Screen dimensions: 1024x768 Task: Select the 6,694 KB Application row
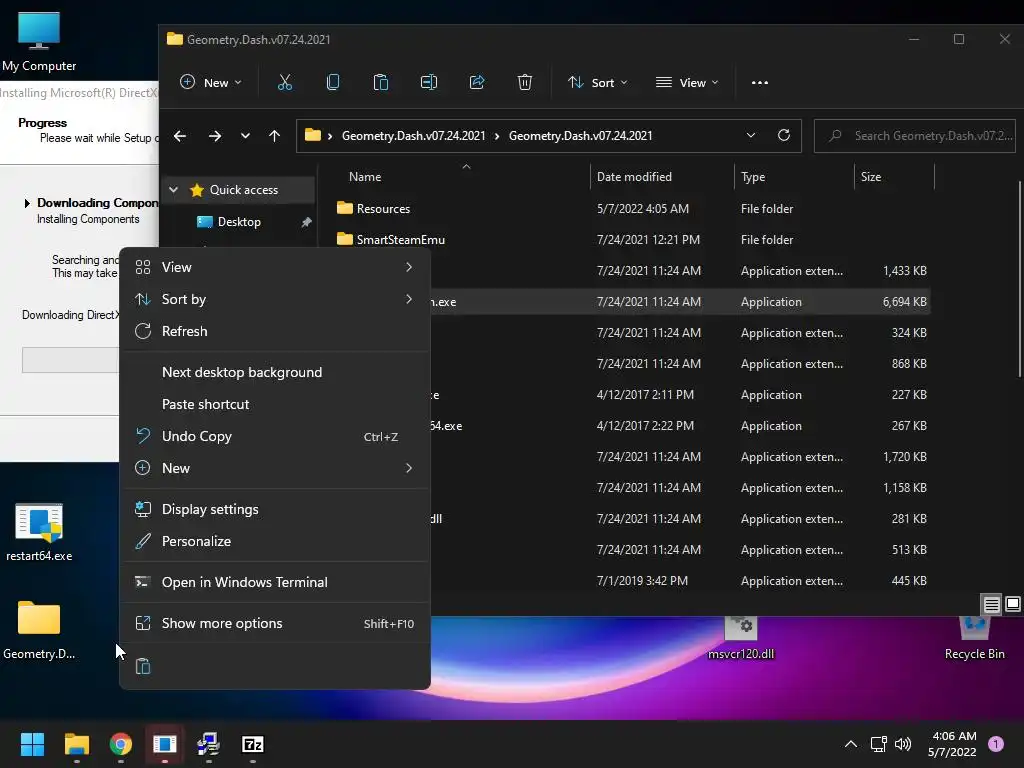[680, 302]
